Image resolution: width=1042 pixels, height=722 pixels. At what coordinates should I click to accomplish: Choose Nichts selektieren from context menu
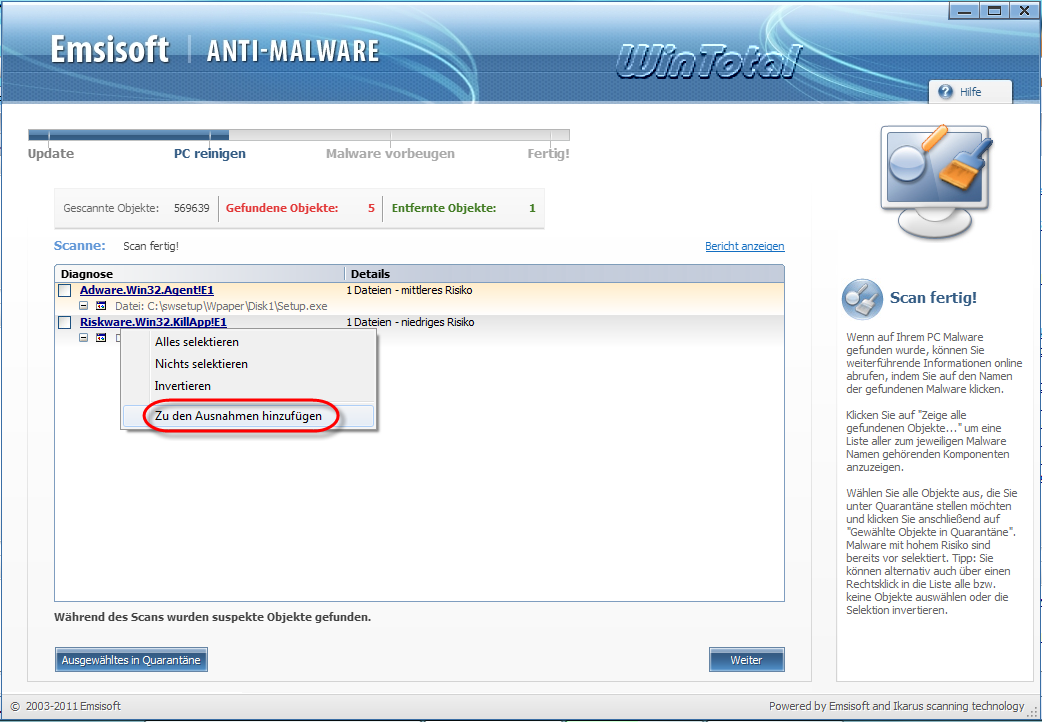(x=249, y=364)
